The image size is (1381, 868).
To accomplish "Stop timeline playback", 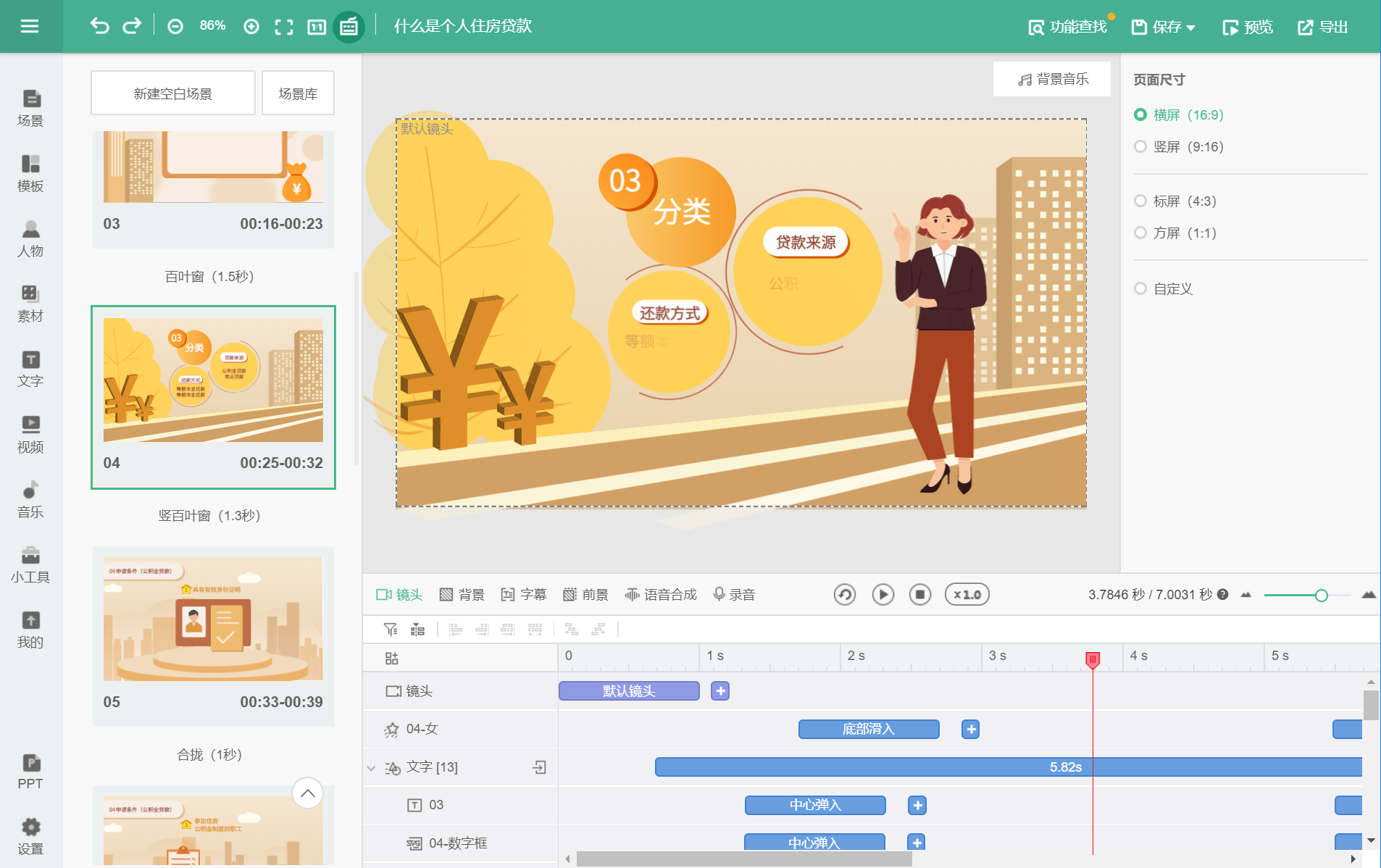I will click(920, 595).
